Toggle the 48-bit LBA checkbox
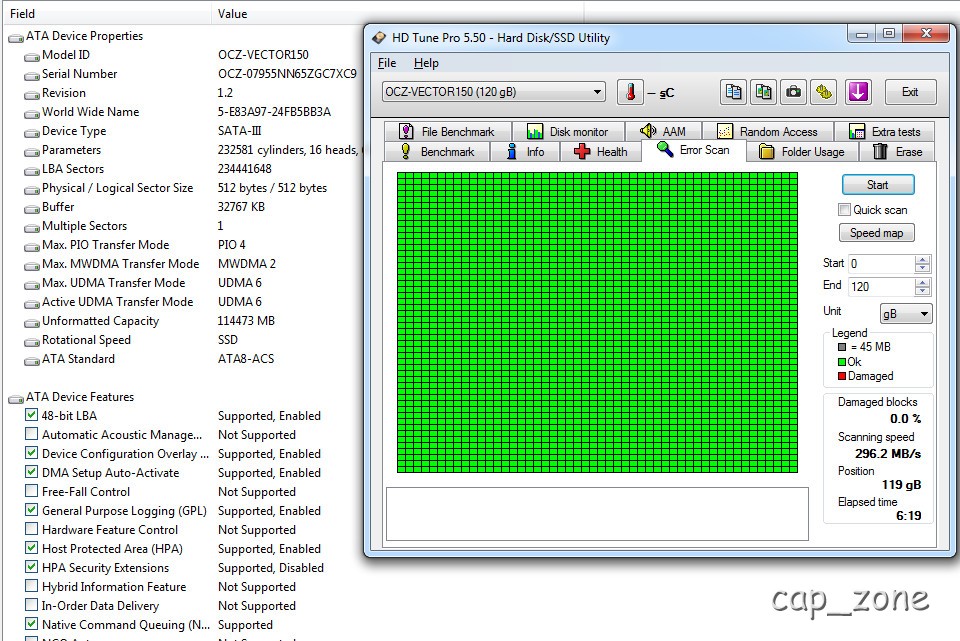This screenshot has width=960, height=641. (x=31, y=415)
